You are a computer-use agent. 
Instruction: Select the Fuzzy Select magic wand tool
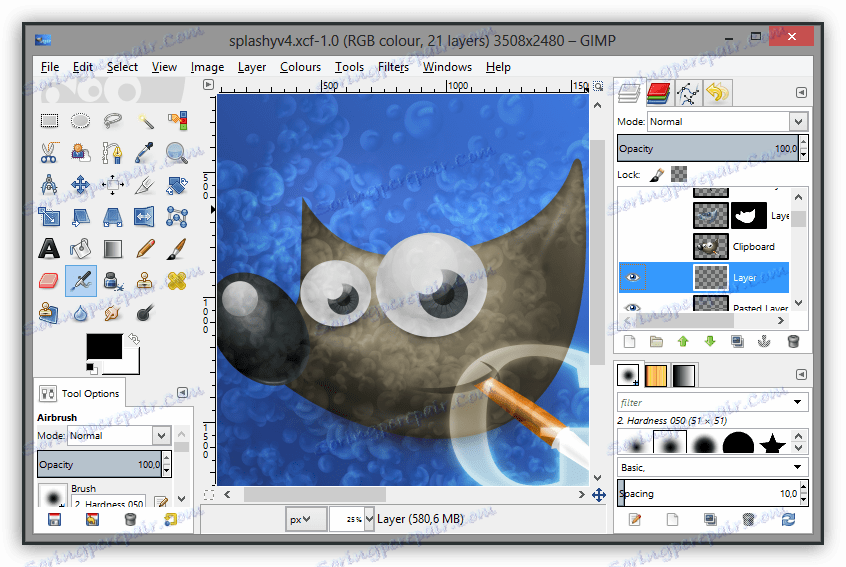click(145, 120)
